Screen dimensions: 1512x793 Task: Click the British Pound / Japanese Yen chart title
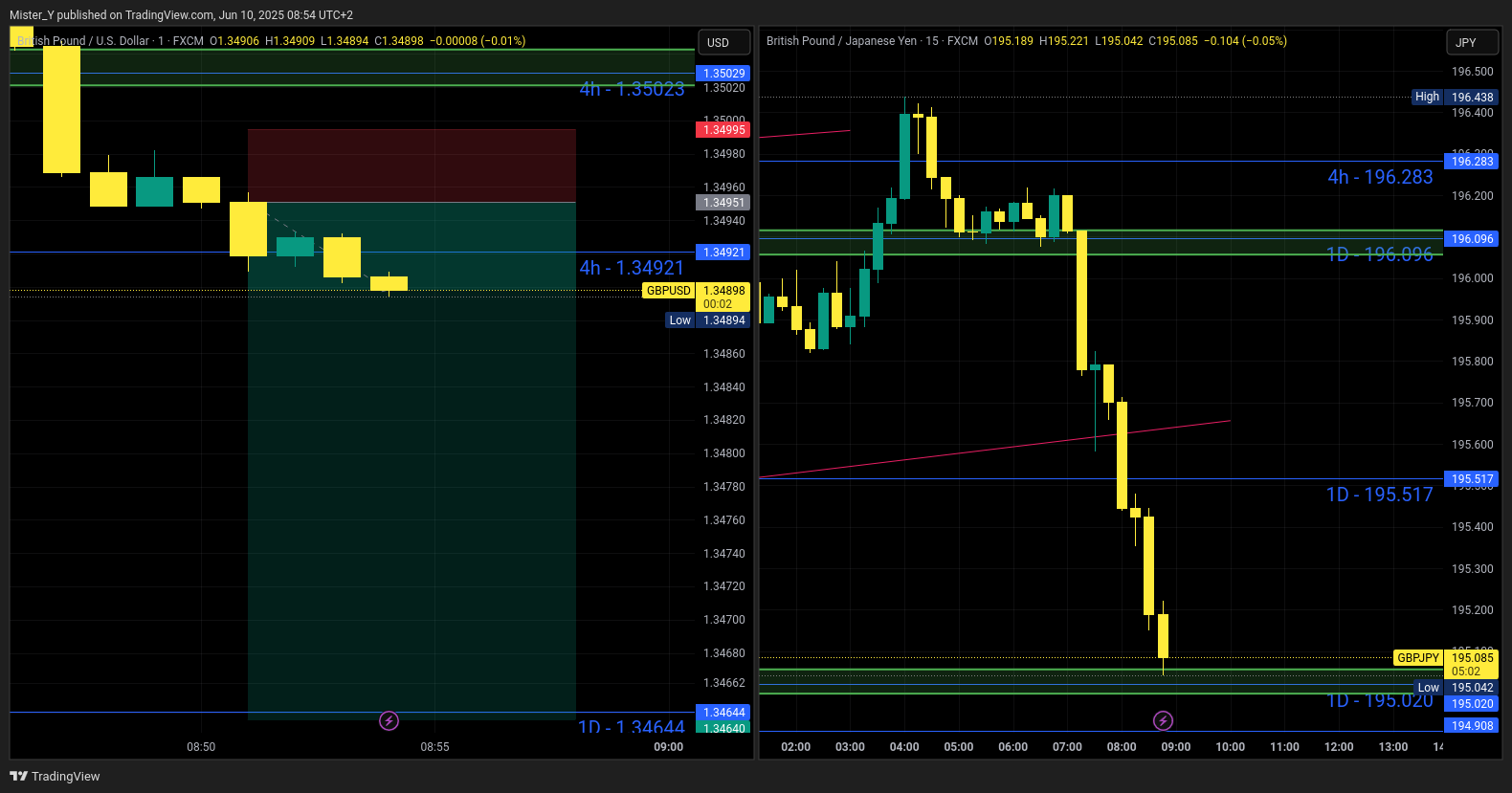pos(841,41)
